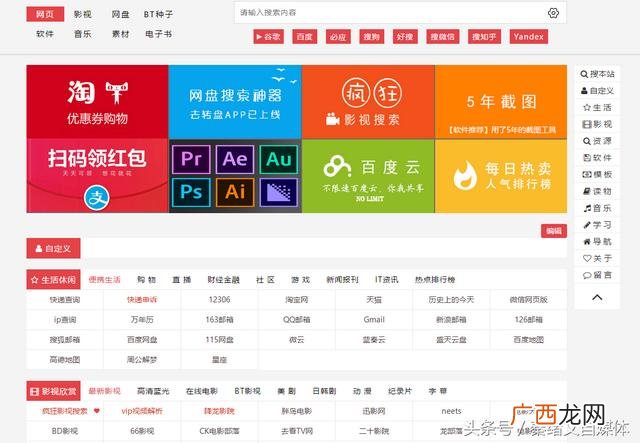Switch to the 热点排行榜 sub-tab
Image resolution: width=640 pixels, height=443 pixels.
pos(435,280)
